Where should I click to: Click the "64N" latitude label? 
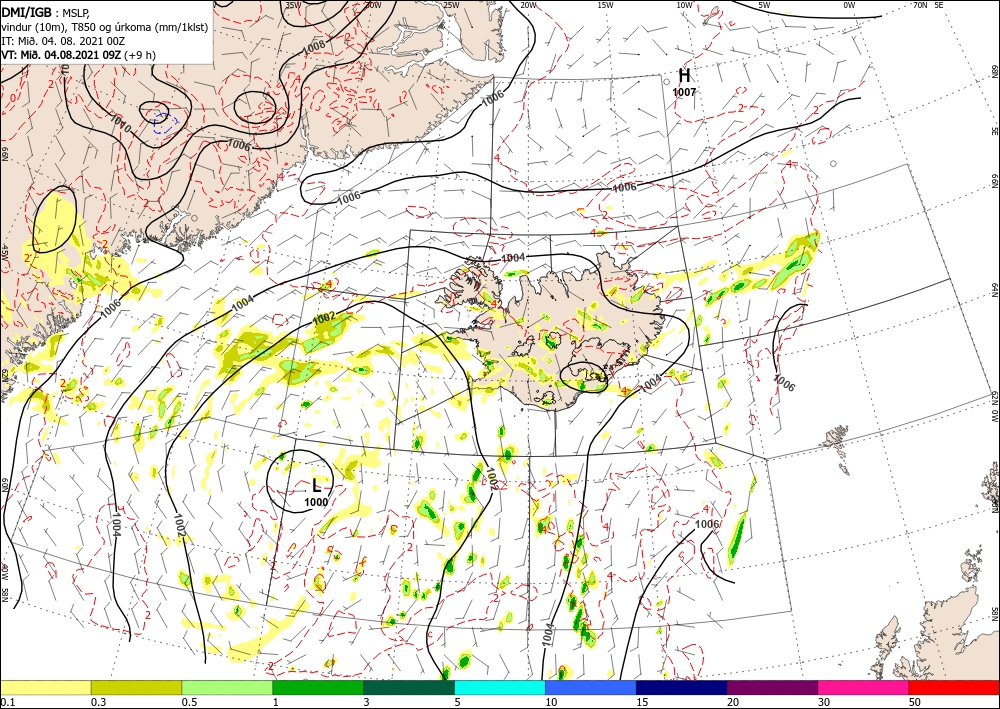click(x=994, y=289)
